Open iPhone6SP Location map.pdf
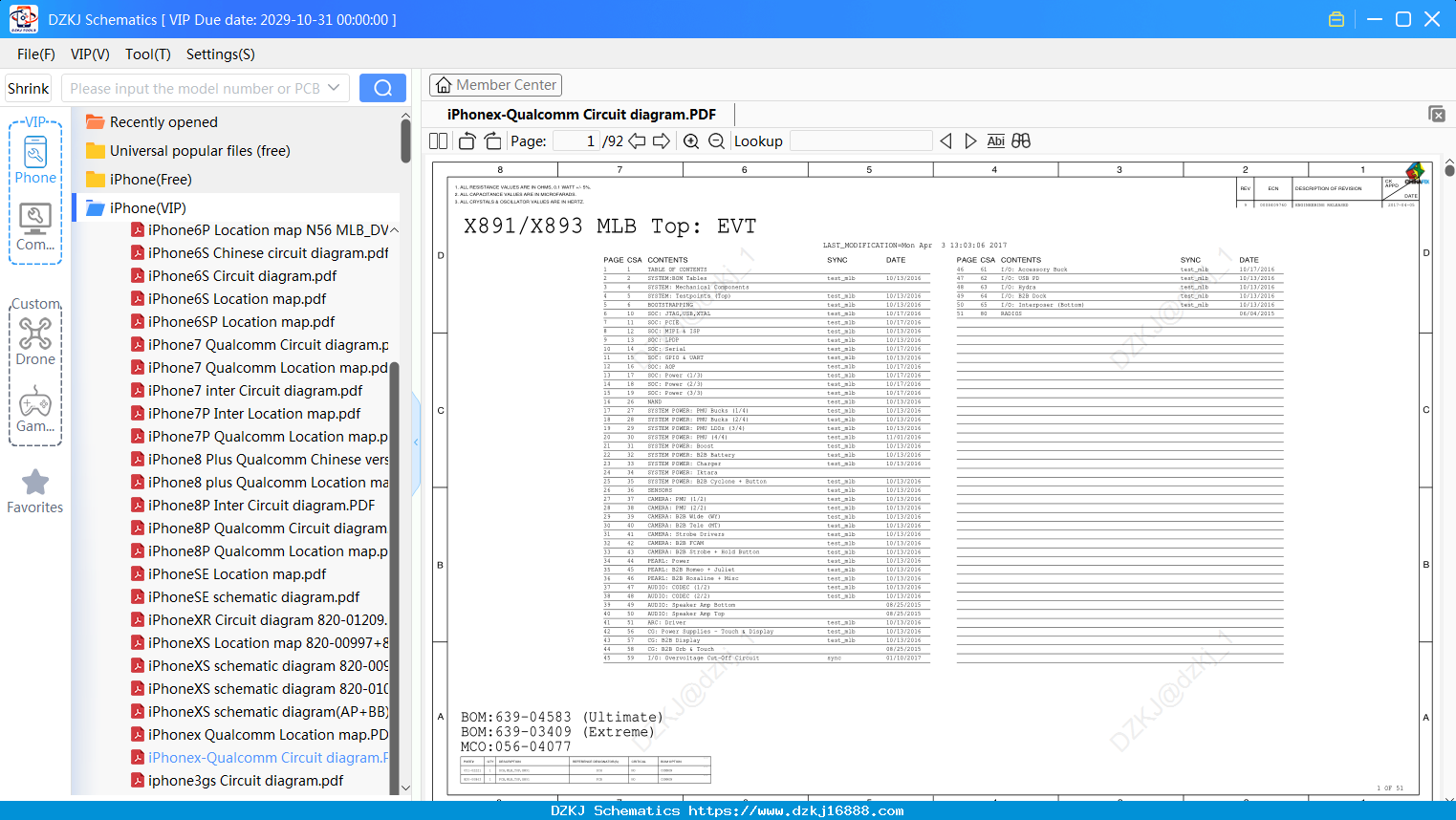 pos(233,322)
